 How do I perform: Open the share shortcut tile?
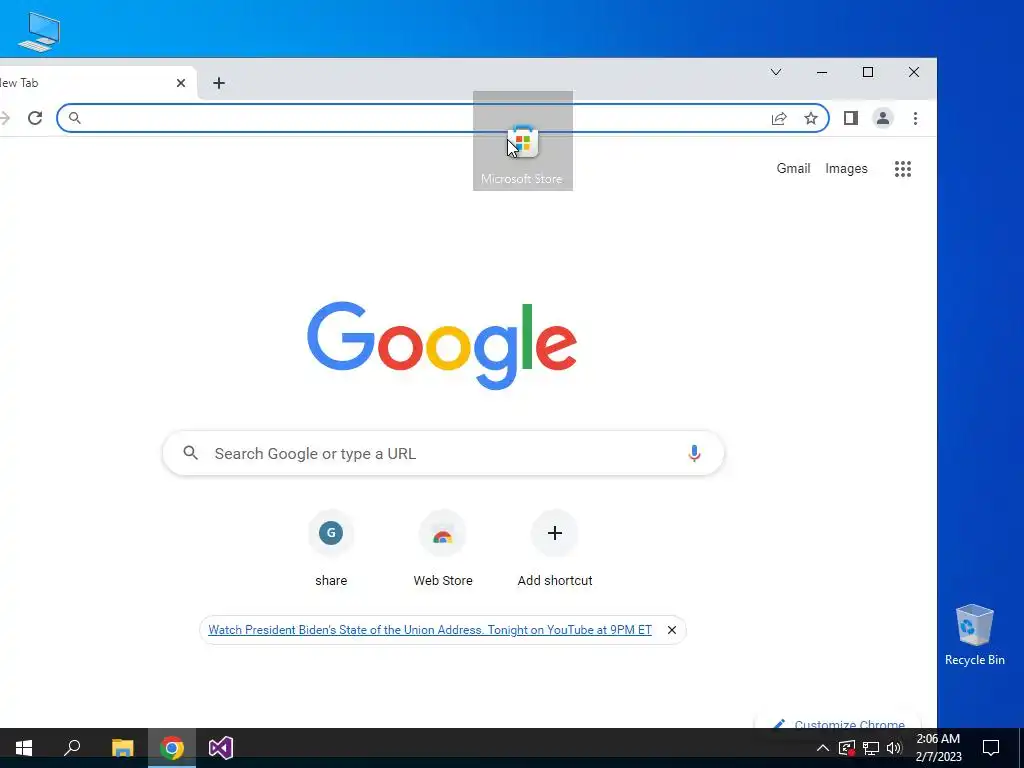[331, 549]
